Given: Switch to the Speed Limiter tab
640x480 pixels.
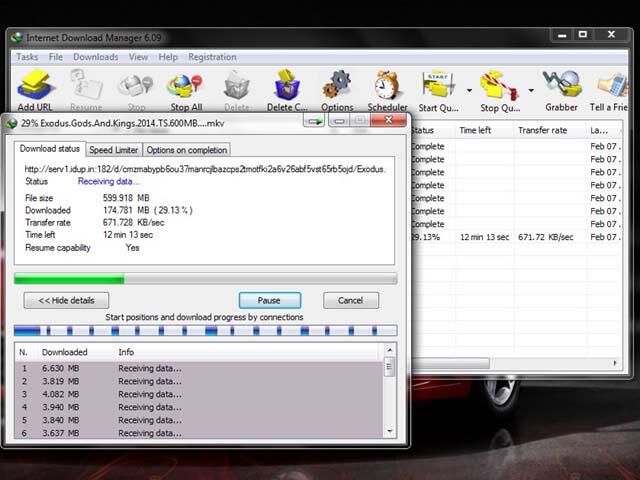Looking at the screenshot, I should [113, 150].
